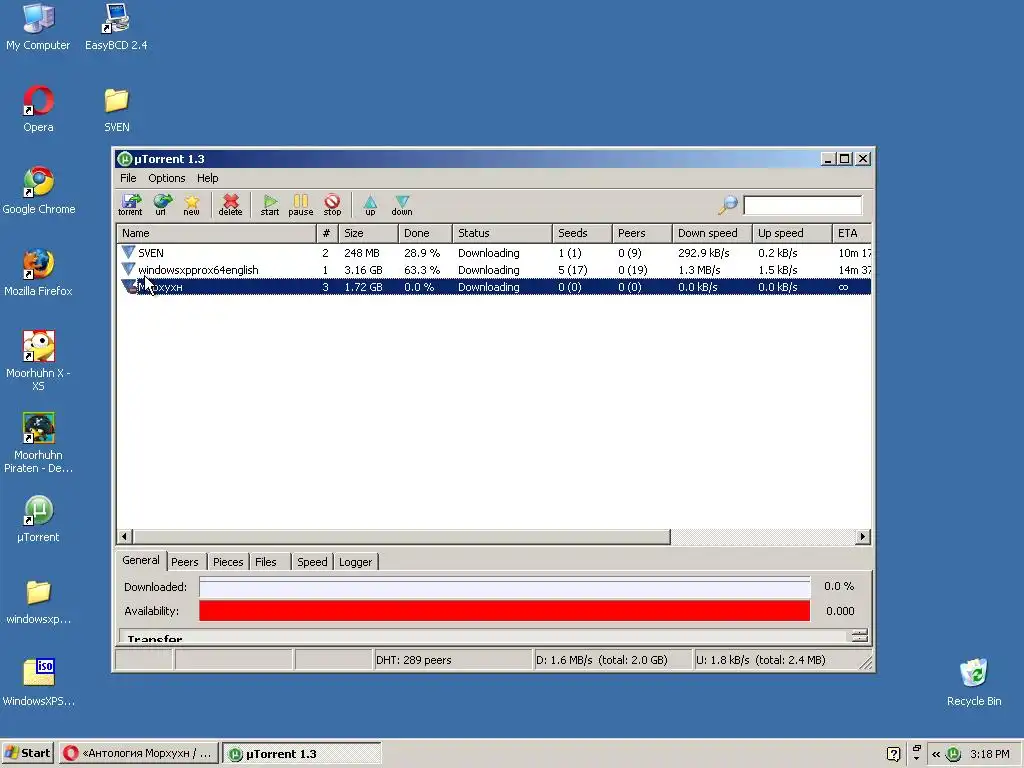The image size is (1024, 768).
Task: Sort by Up speed column header
Action: click(x=792, y=233)
